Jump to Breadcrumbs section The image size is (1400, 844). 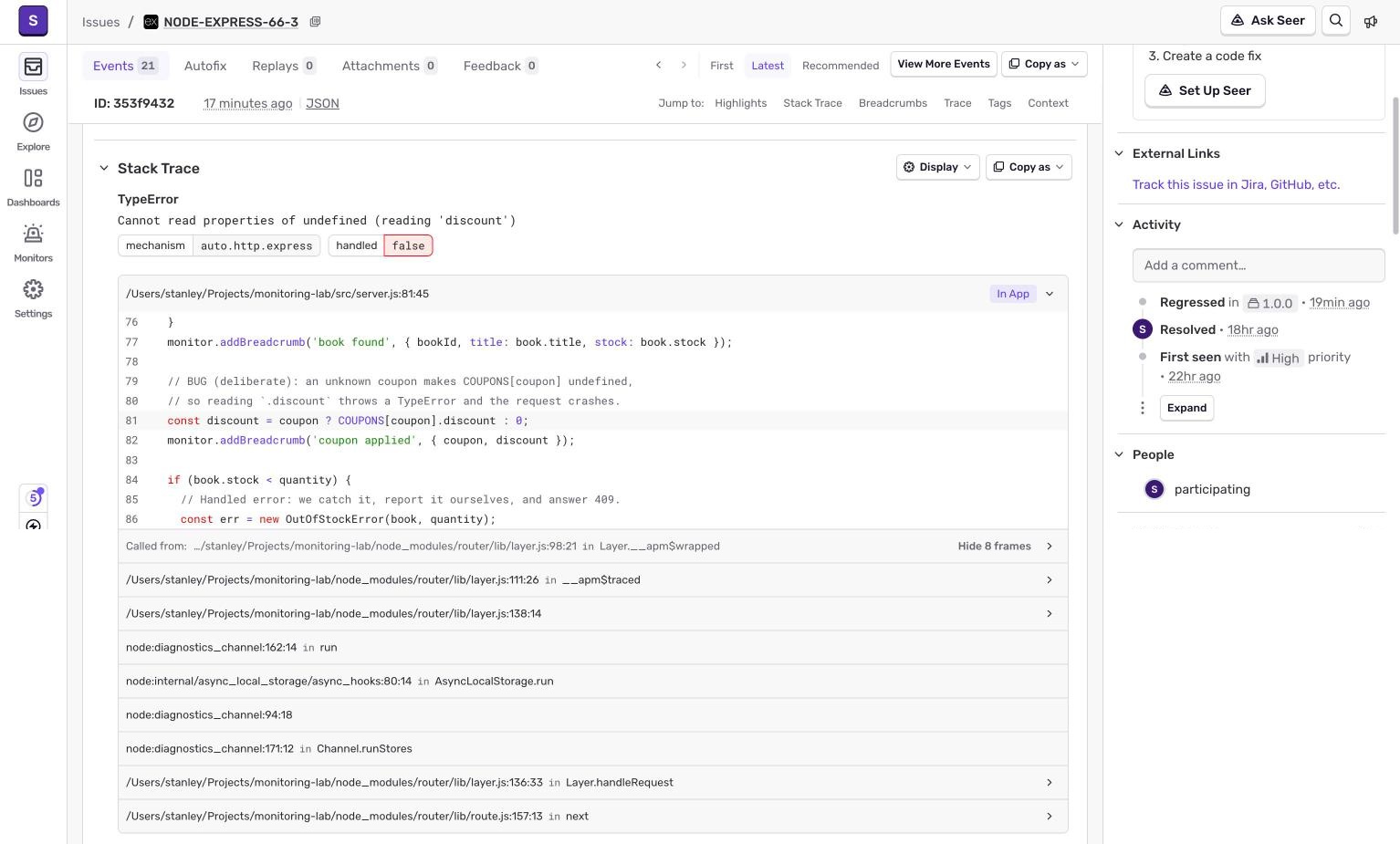point(893,103)
